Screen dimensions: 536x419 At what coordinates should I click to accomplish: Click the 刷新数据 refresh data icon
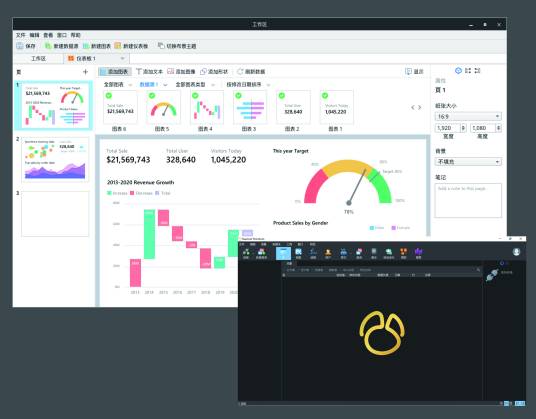240,71
